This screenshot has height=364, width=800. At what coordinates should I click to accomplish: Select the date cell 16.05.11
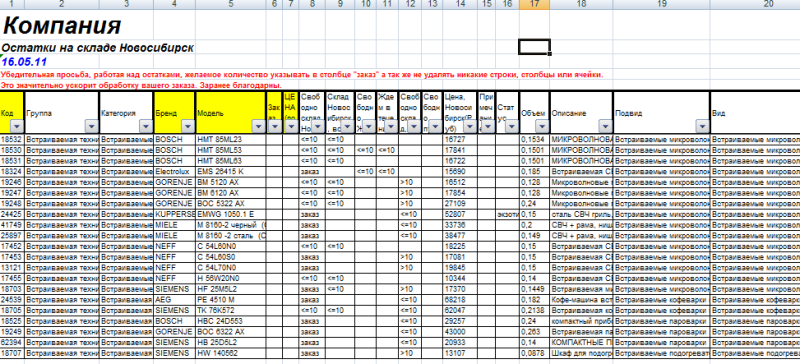coord(24,62)
